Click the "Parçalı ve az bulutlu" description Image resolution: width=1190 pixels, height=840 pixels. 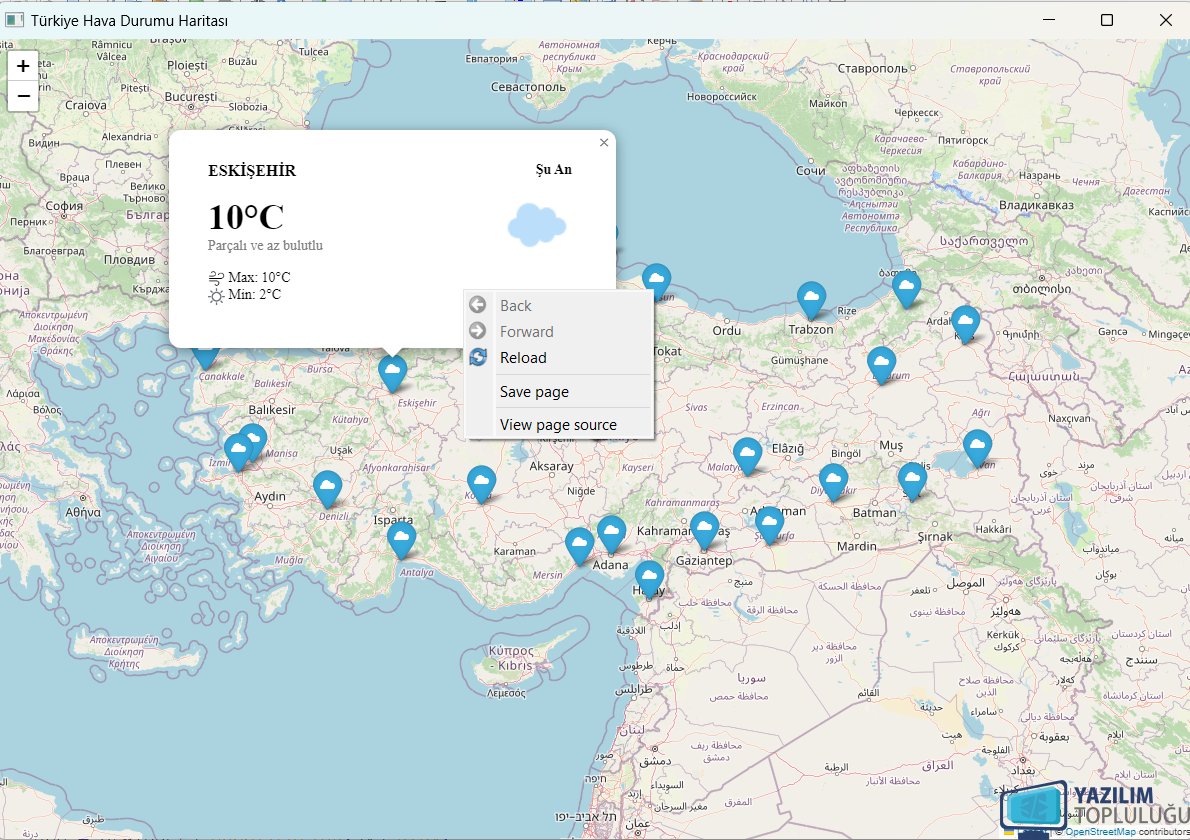266,245
